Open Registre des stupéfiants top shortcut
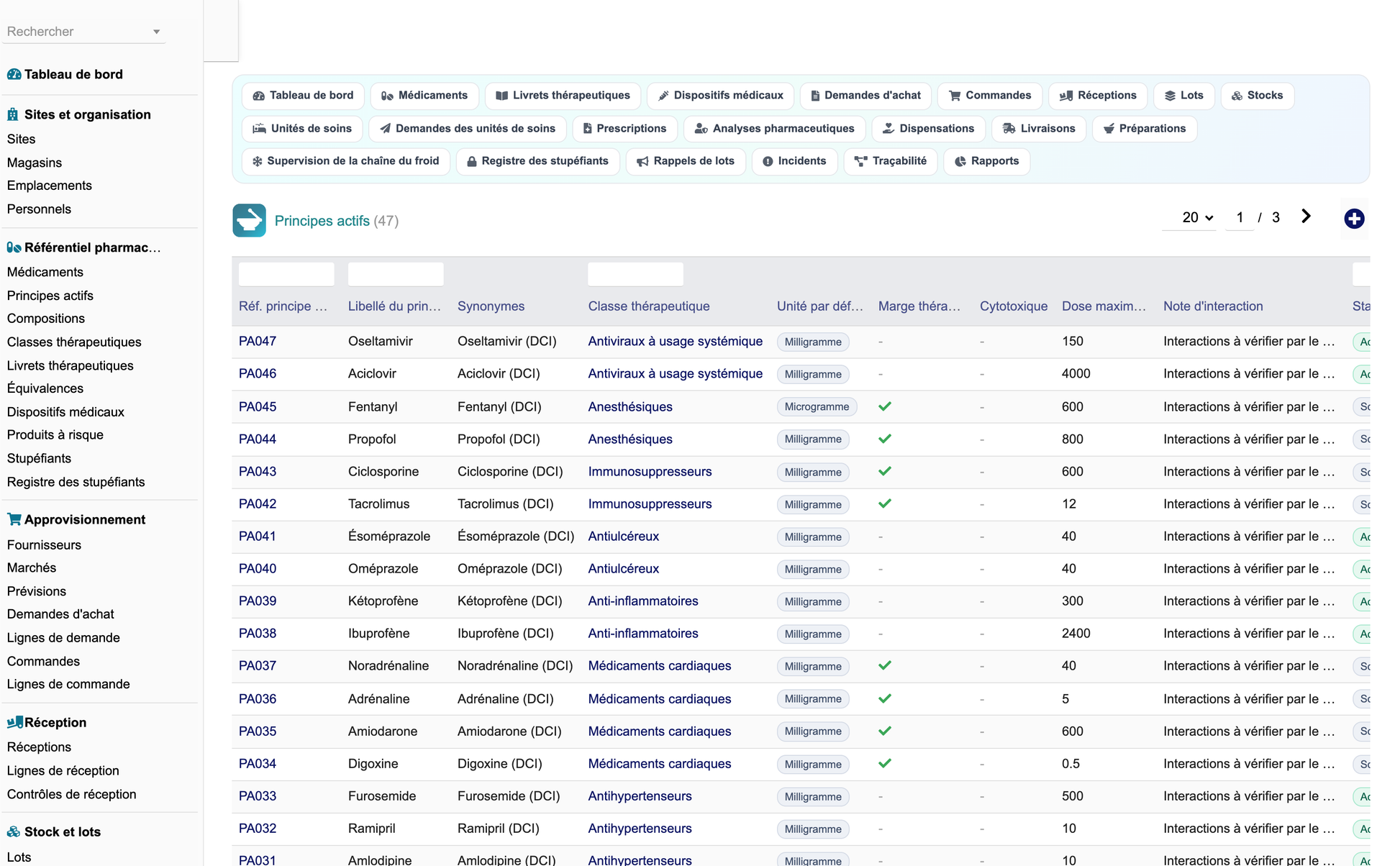 pyautogui.click(x=537, y=161)
